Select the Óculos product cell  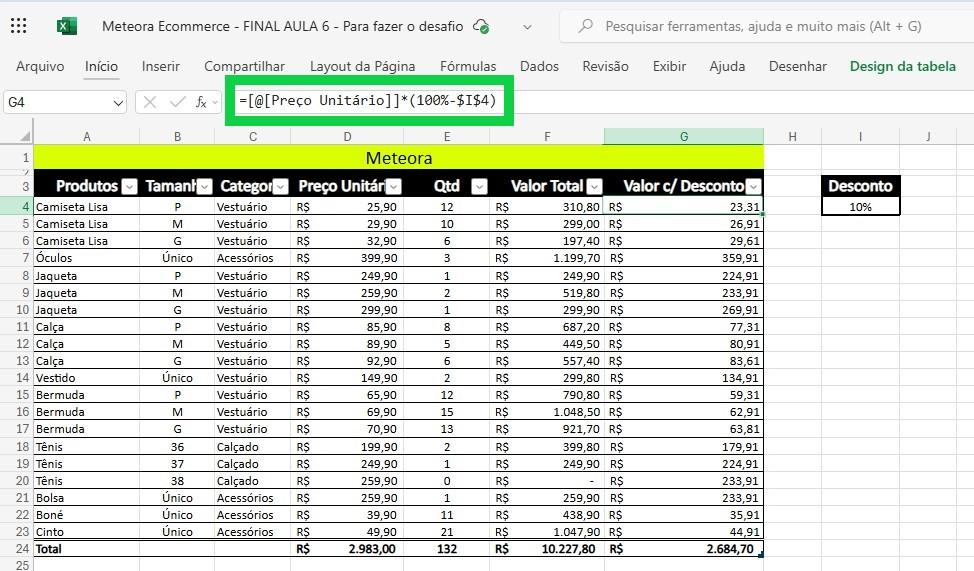(x=86, y=258)
